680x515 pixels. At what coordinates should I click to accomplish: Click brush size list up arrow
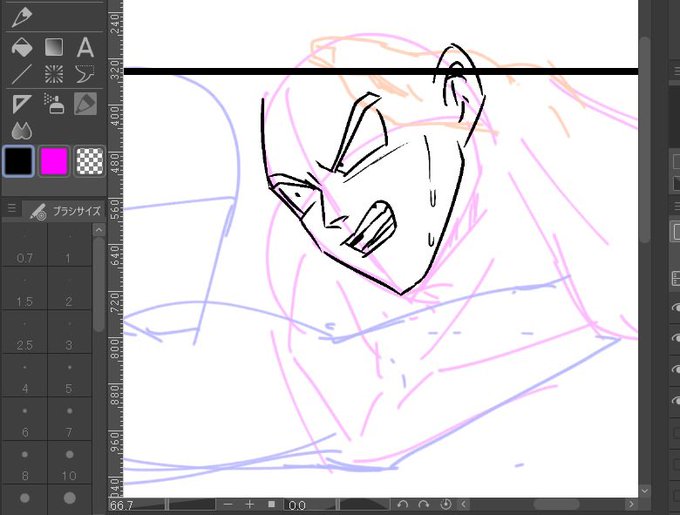99,230
